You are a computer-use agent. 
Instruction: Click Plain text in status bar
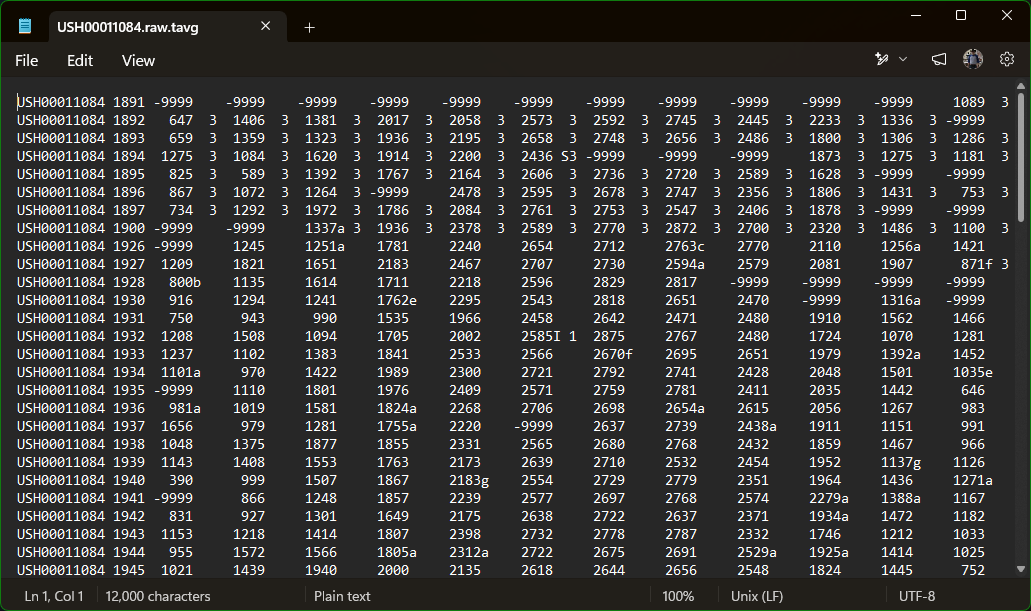(x=342, y=596)
